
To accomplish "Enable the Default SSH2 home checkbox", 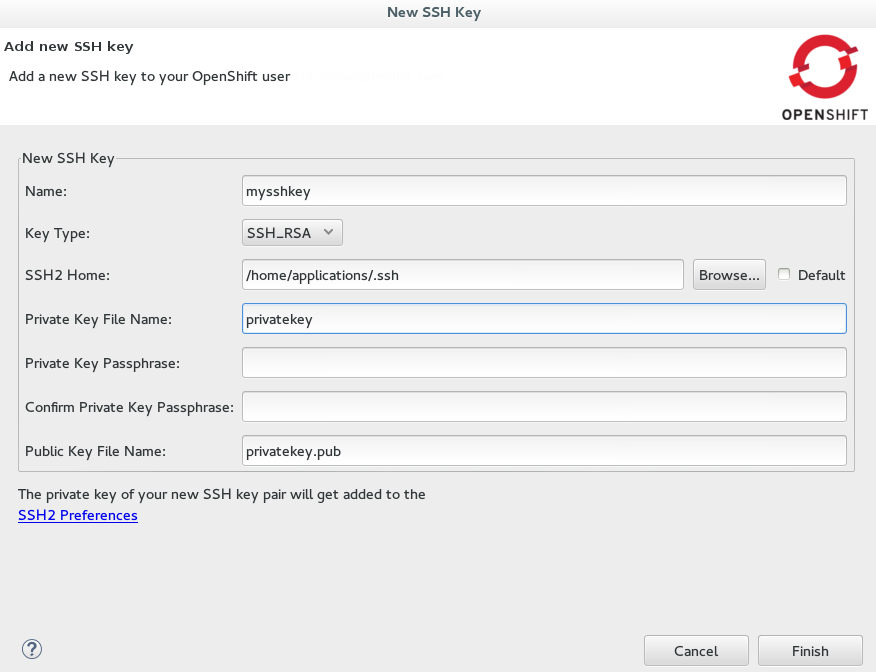I will click(x=784, y=274).
